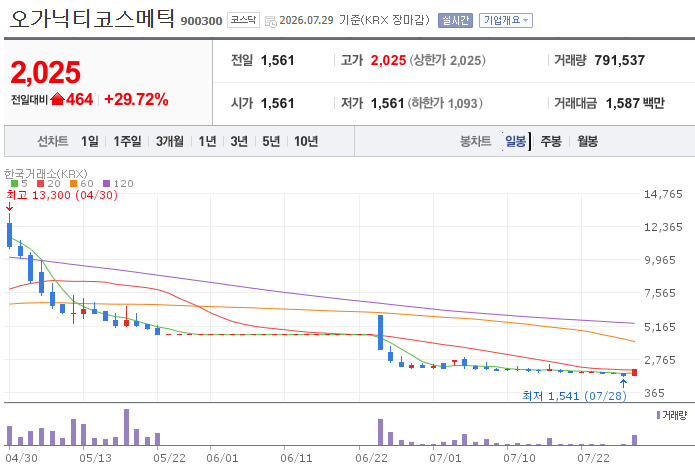Select the 10년 line chart tab
The height and width of the screenshot is (471, 695).
[x=306, y=141]
